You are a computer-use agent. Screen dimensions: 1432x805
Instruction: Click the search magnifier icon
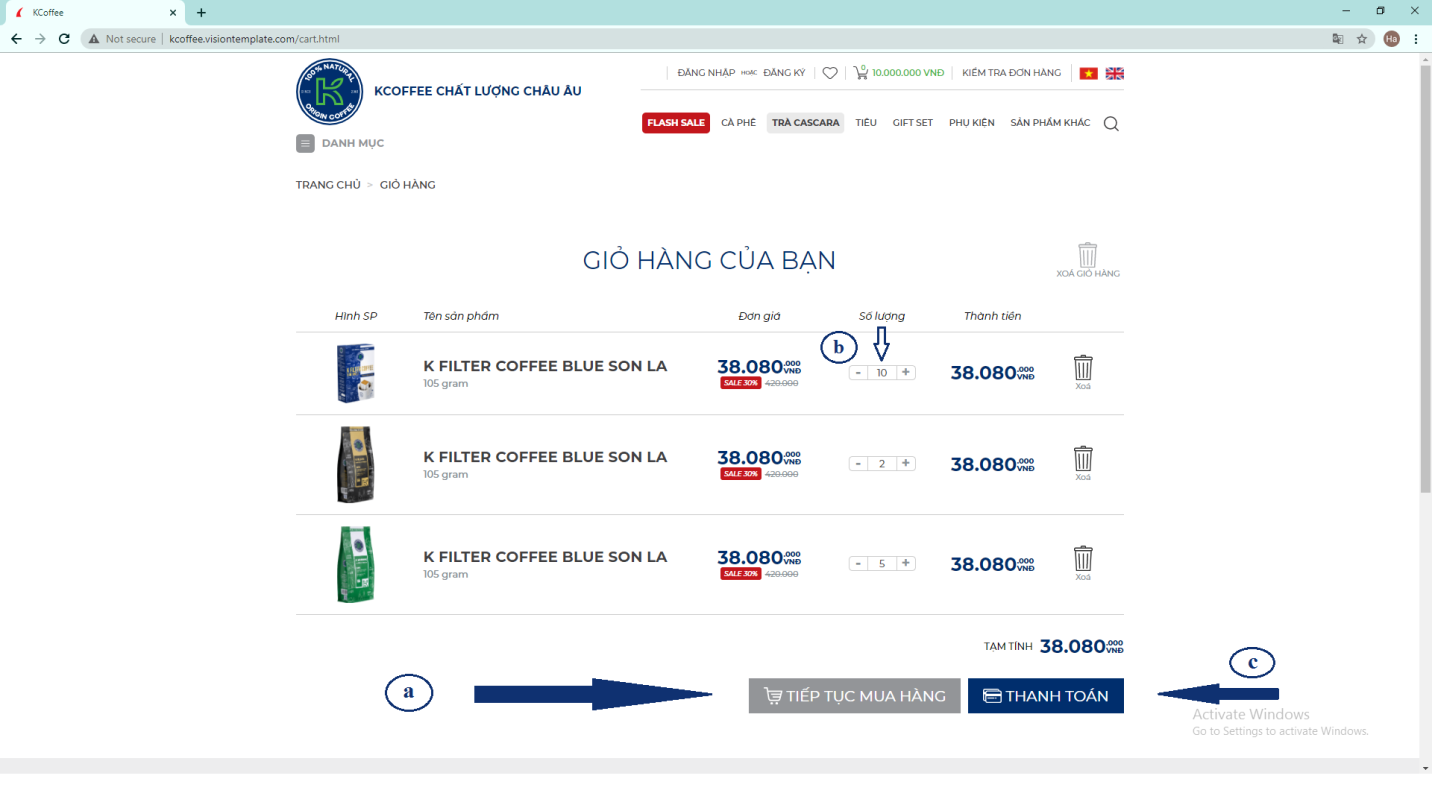(1111, 124)
